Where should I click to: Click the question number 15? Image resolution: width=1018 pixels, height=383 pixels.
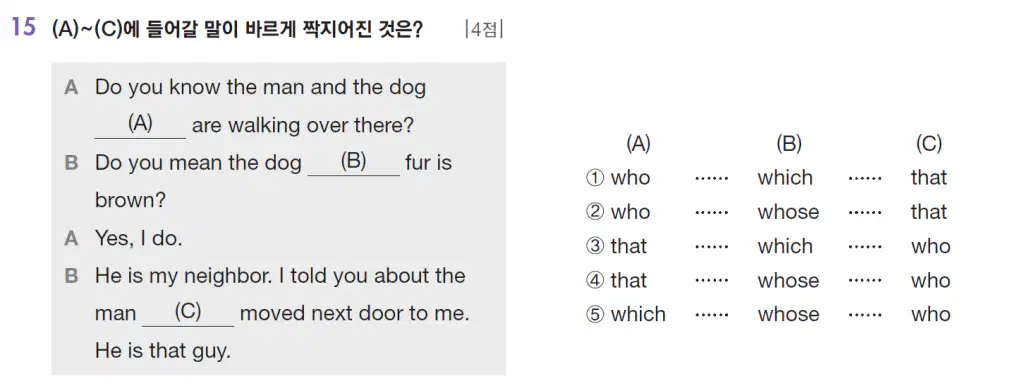pos(23,30)
